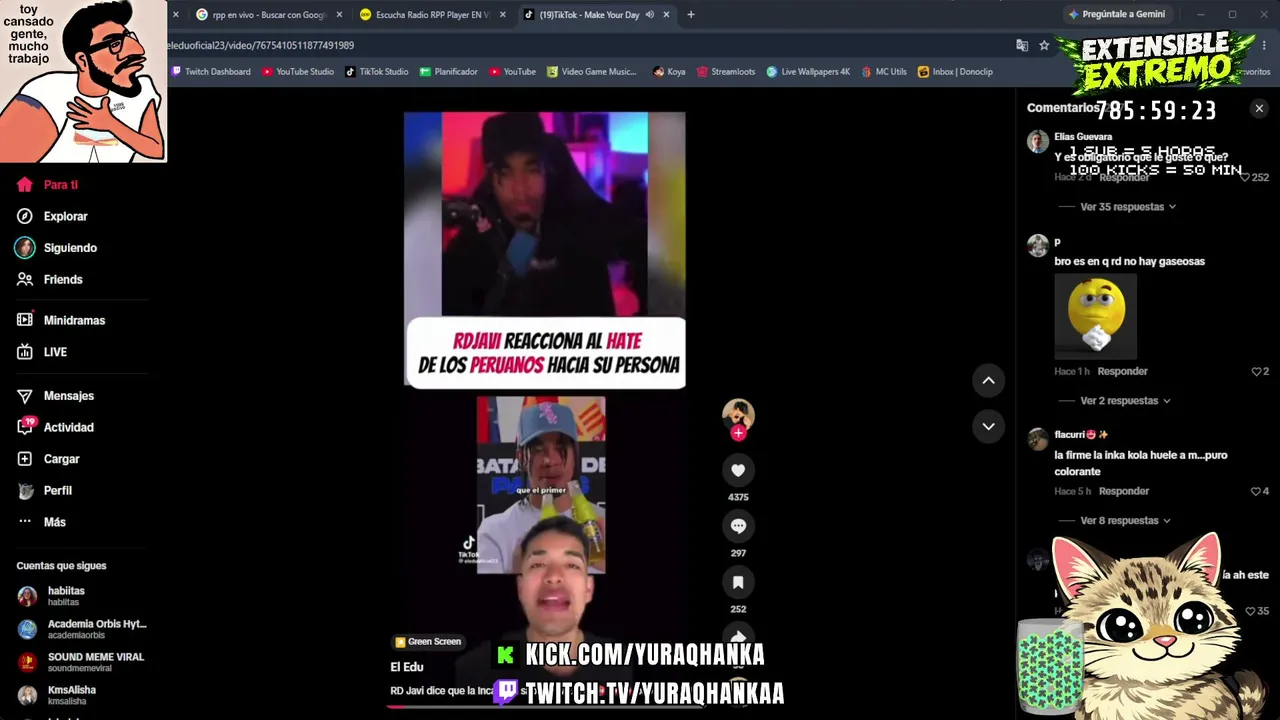Screen dimensions: 1280x720
Task: Open the emoji sticker image in comment
Action: coord(1095,316)
